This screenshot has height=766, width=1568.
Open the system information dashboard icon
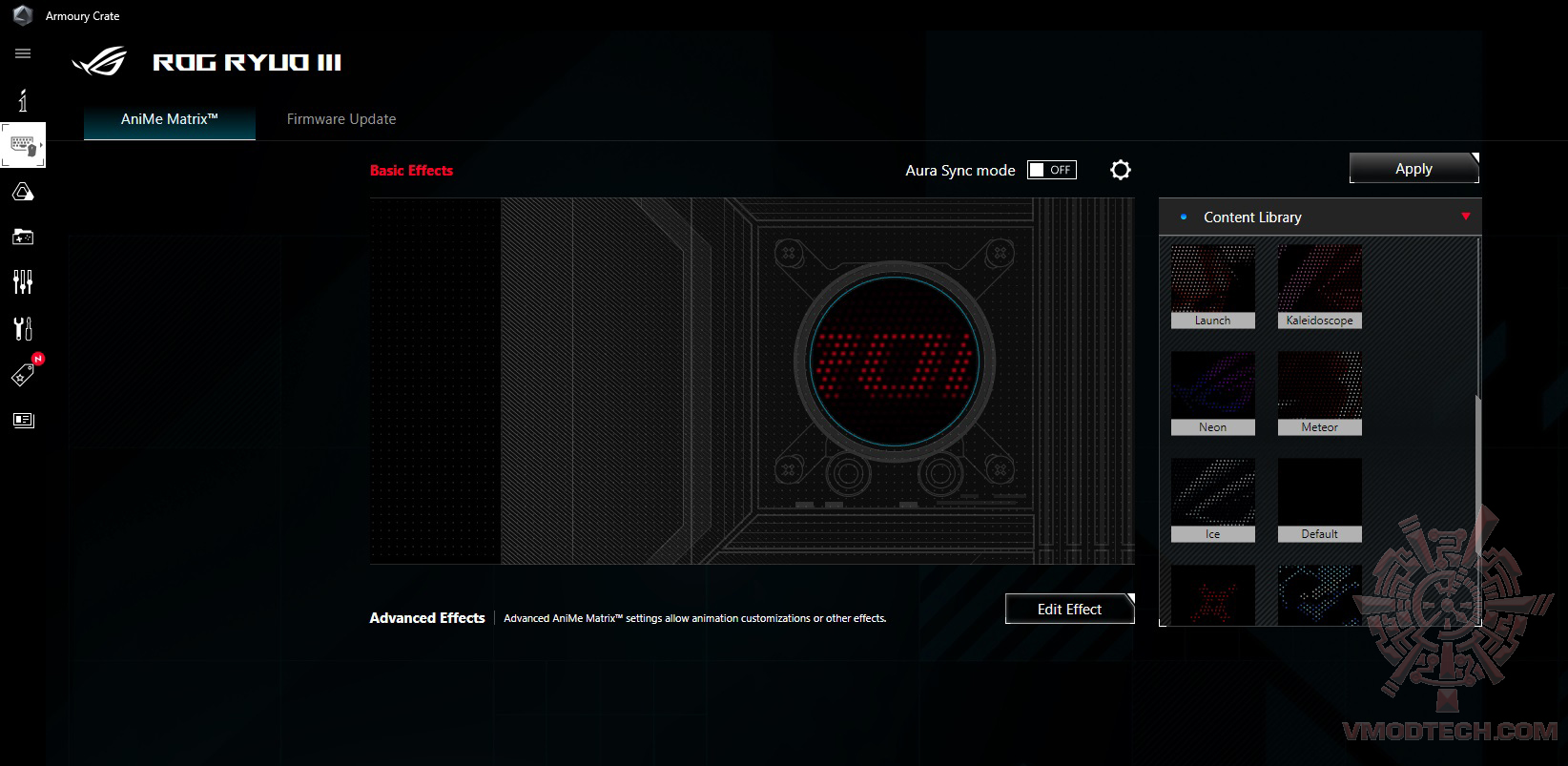coord(23,100)
